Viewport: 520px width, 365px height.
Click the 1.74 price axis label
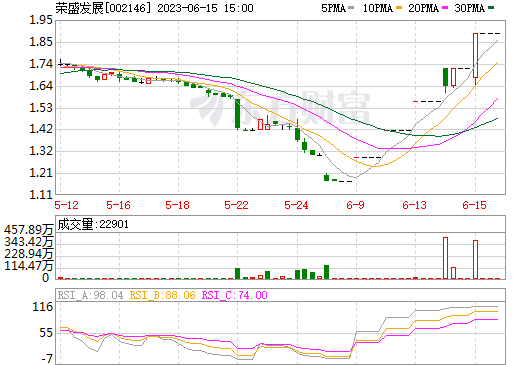tap(41, 64)
